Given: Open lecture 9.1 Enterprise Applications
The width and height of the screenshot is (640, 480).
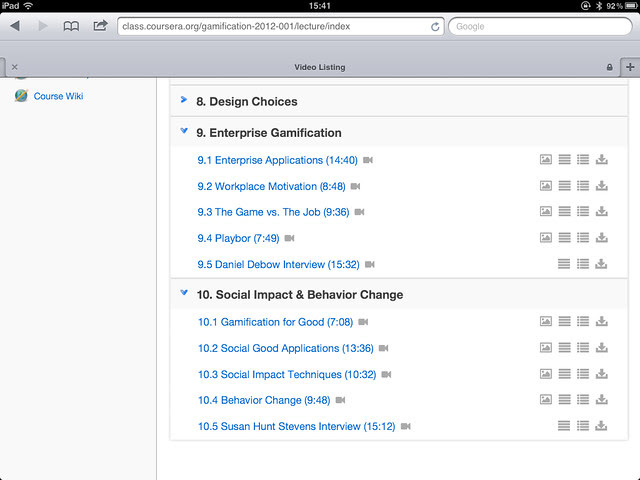Looking at the screenshot, I should (x=277, y=160).
